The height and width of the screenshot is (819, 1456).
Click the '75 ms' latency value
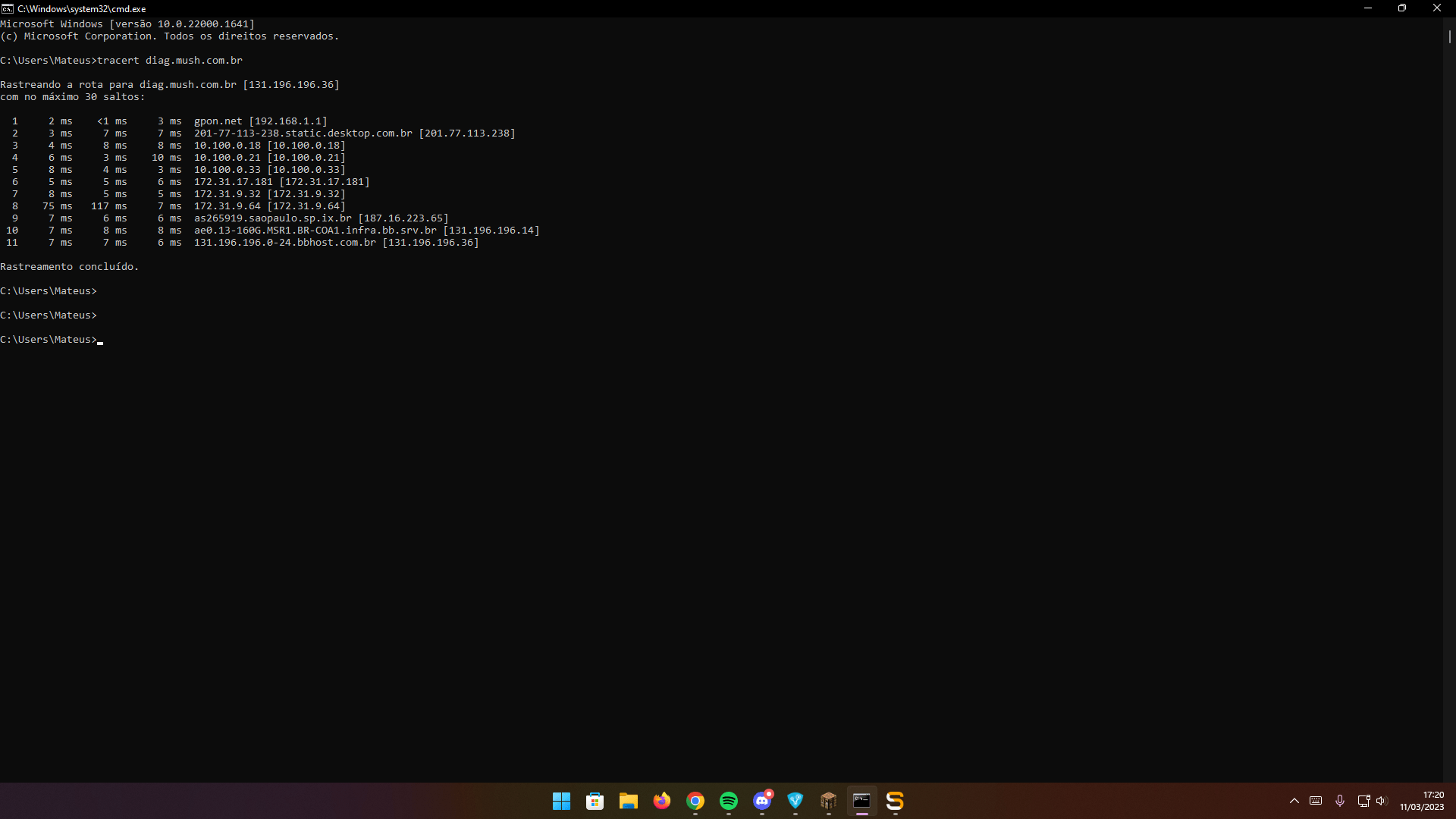(58, 206)
